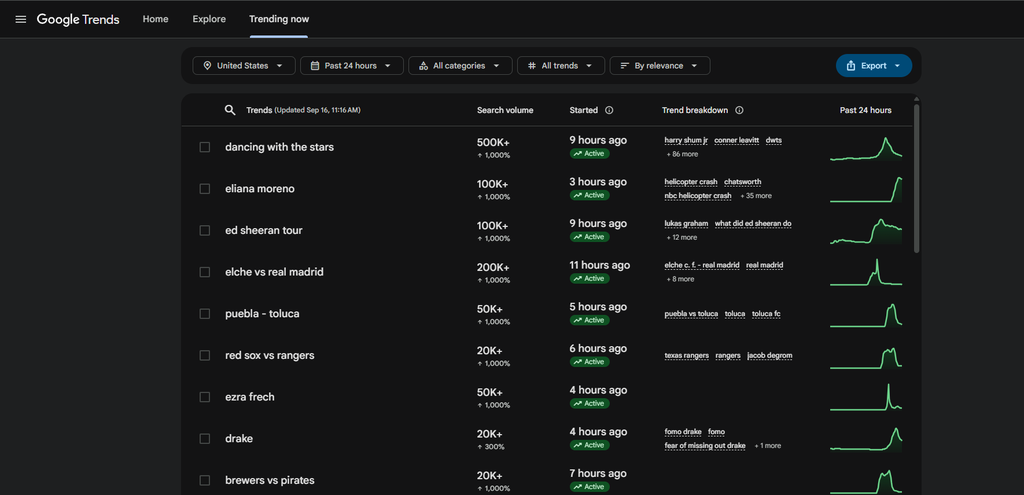Click the sparkline chart for dancing with the stars

coord(866,148)
